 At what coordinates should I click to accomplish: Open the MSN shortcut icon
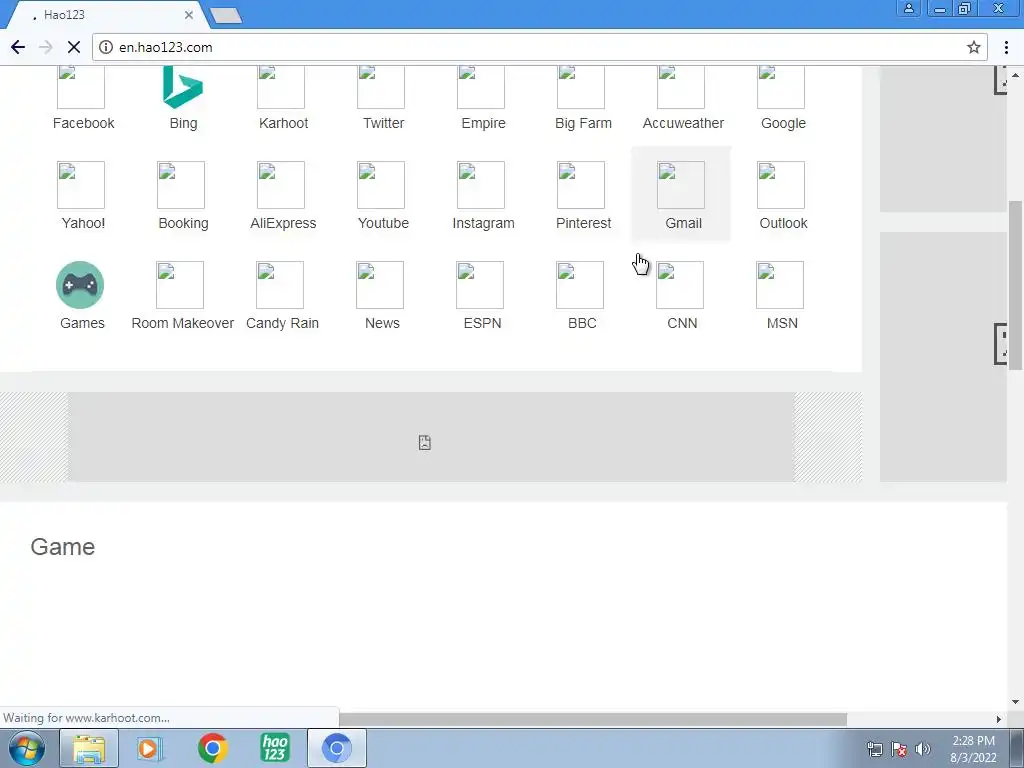pyautogui.click(x=779, y=285)
